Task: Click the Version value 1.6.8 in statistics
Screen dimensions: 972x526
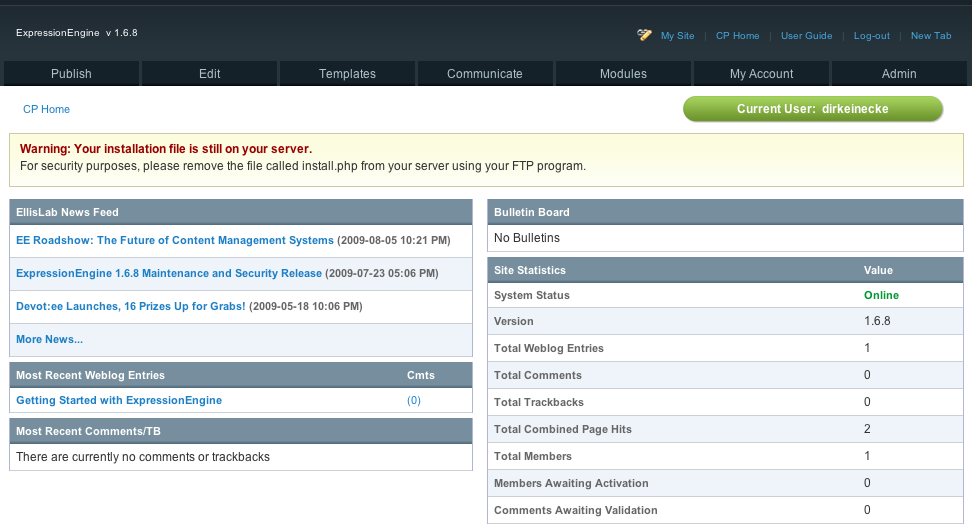Action: [x=877, y=321]
